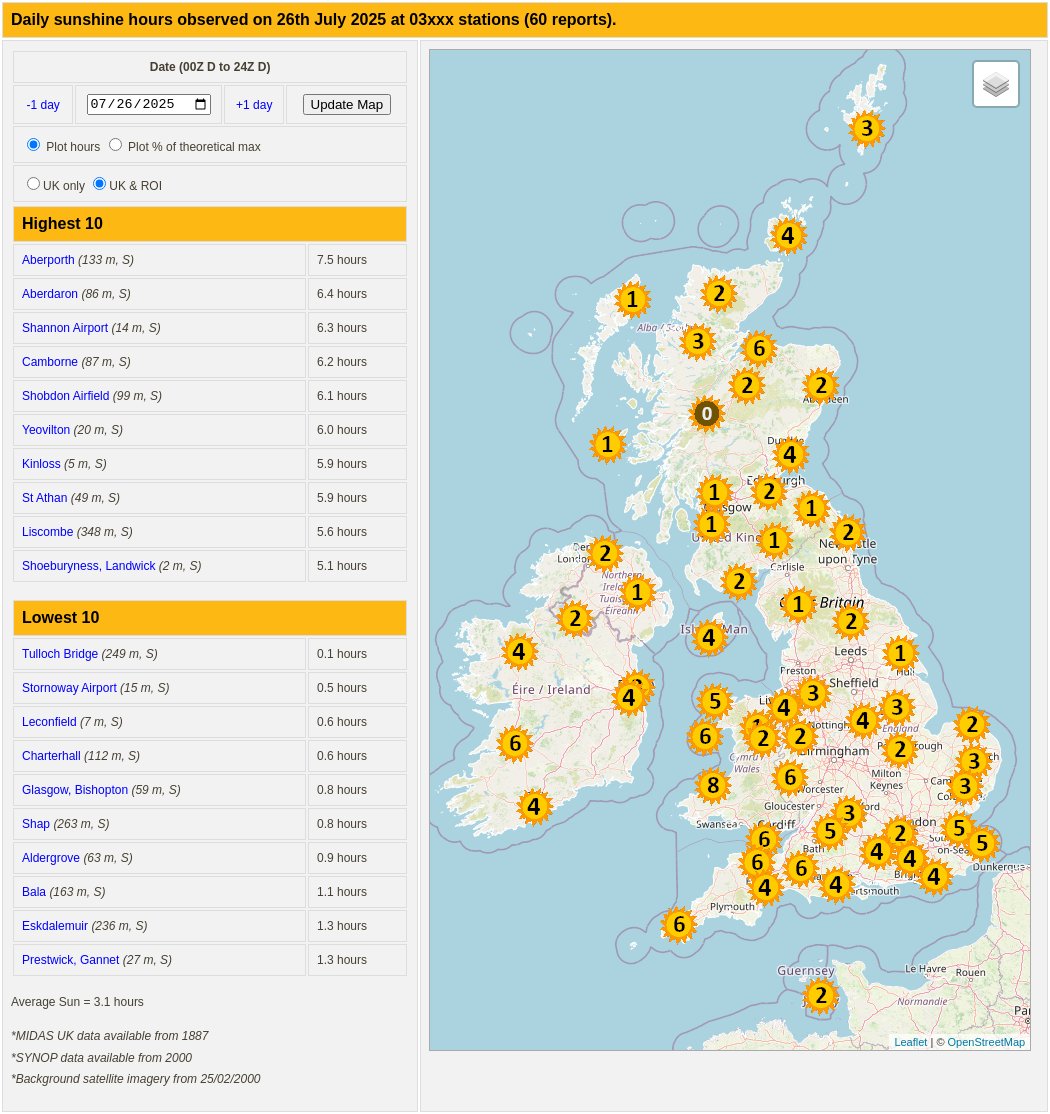Click the Orkney sun marker showing 4
The width and height of the screenshot is (1050, 1114).
pyautogui.click(x=787, y=235)
